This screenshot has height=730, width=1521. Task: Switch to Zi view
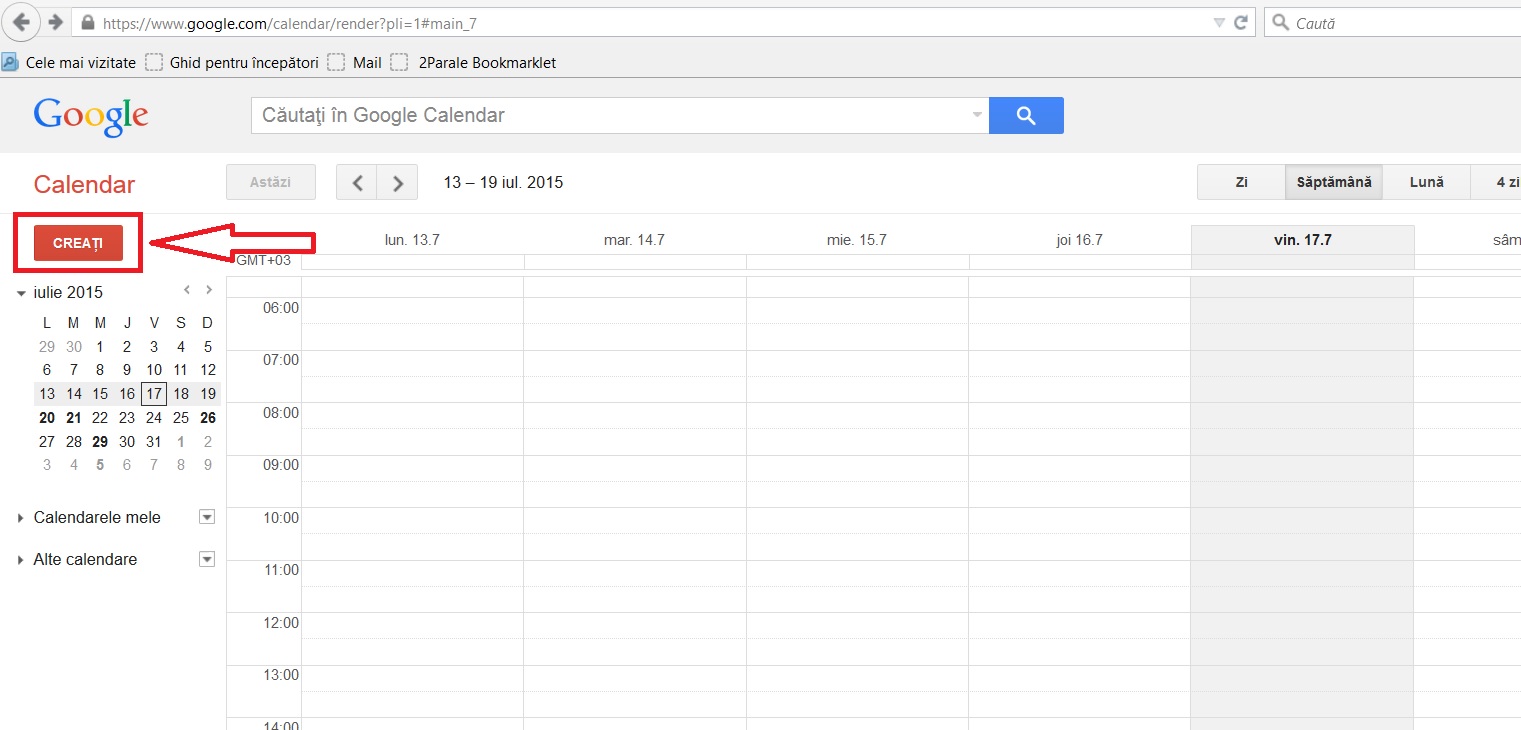[x=1241, y=183]
